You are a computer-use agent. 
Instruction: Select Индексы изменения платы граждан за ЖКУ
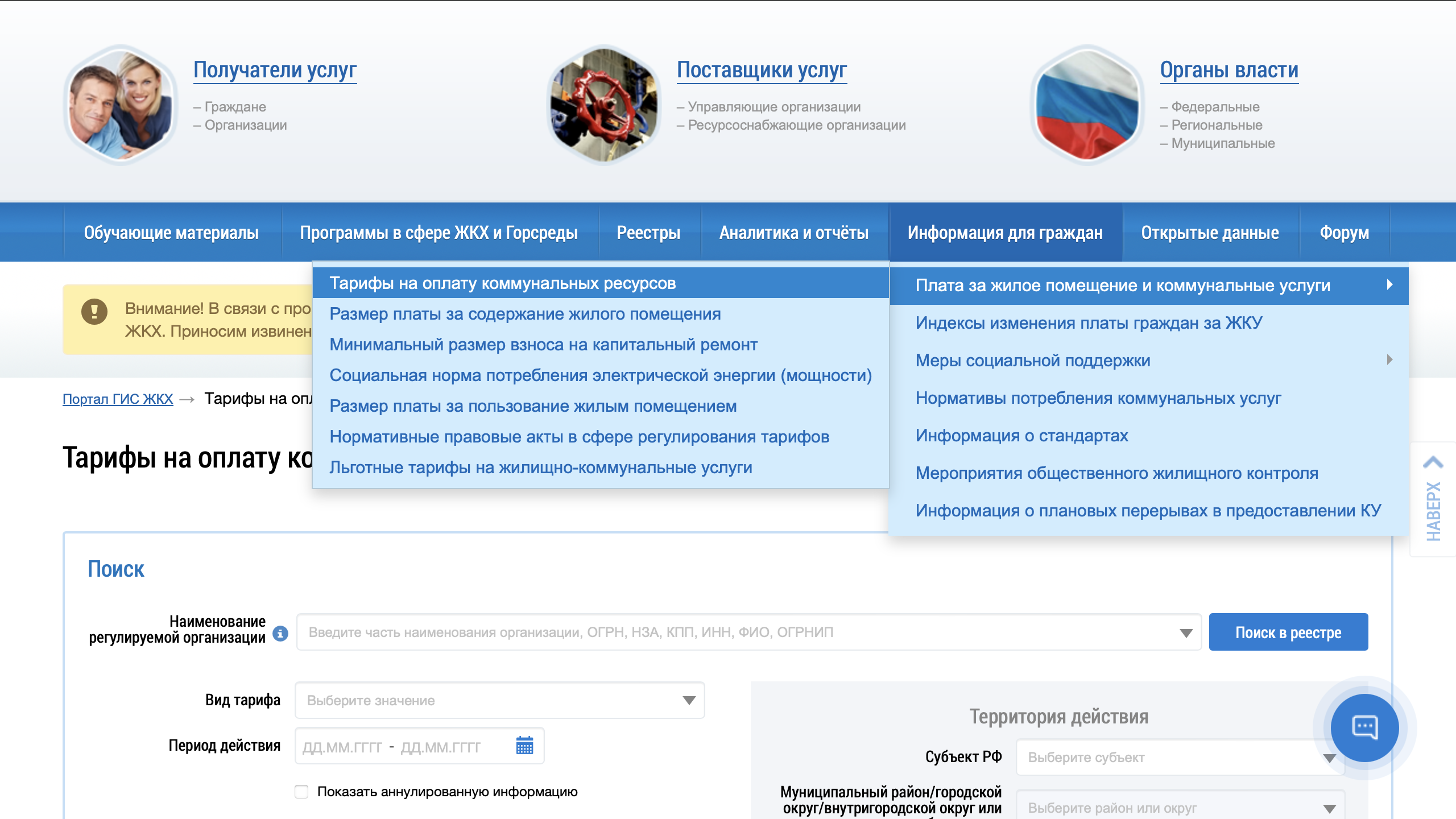tap(1149, 323)
